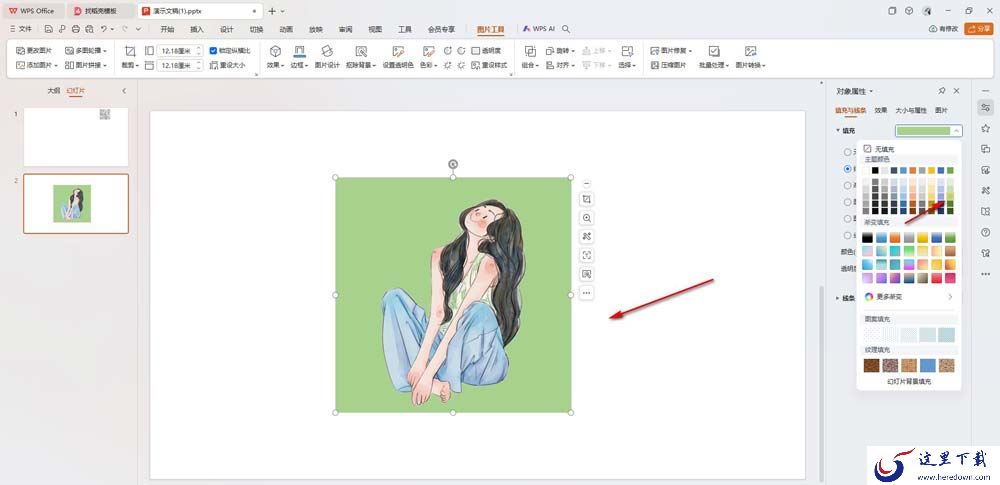Click Reset Style (重设样式)
The height and width of the screenshot is (485, 1000).
[489, 65]
